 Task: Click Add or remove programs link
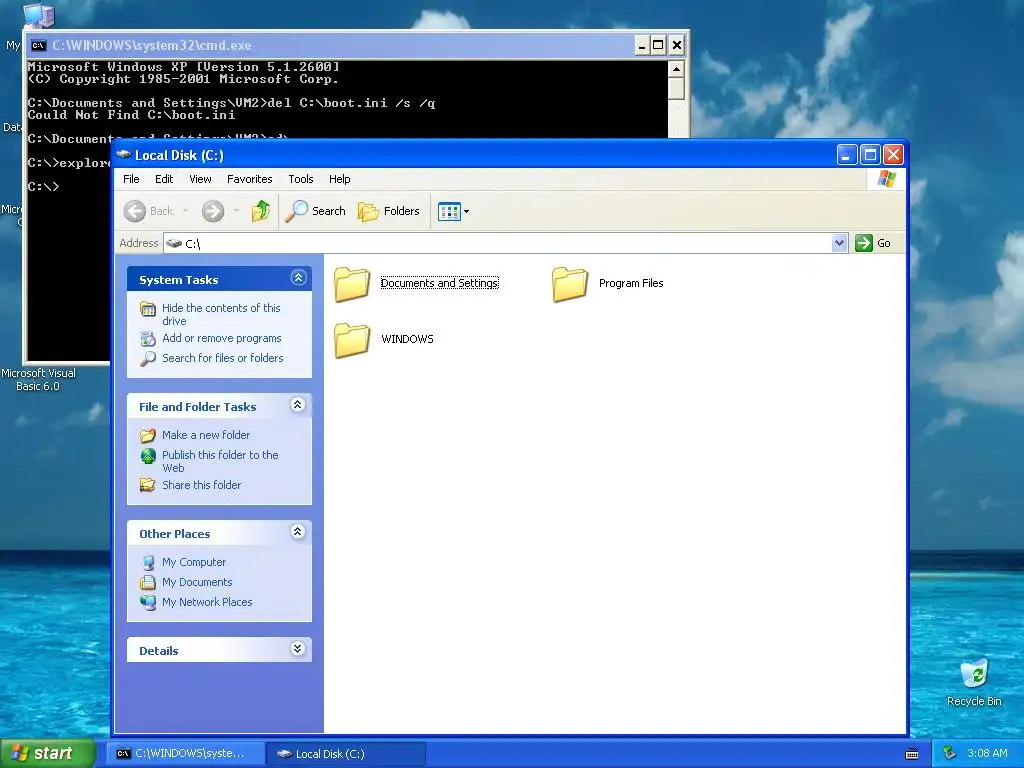(x=221, y=338)
